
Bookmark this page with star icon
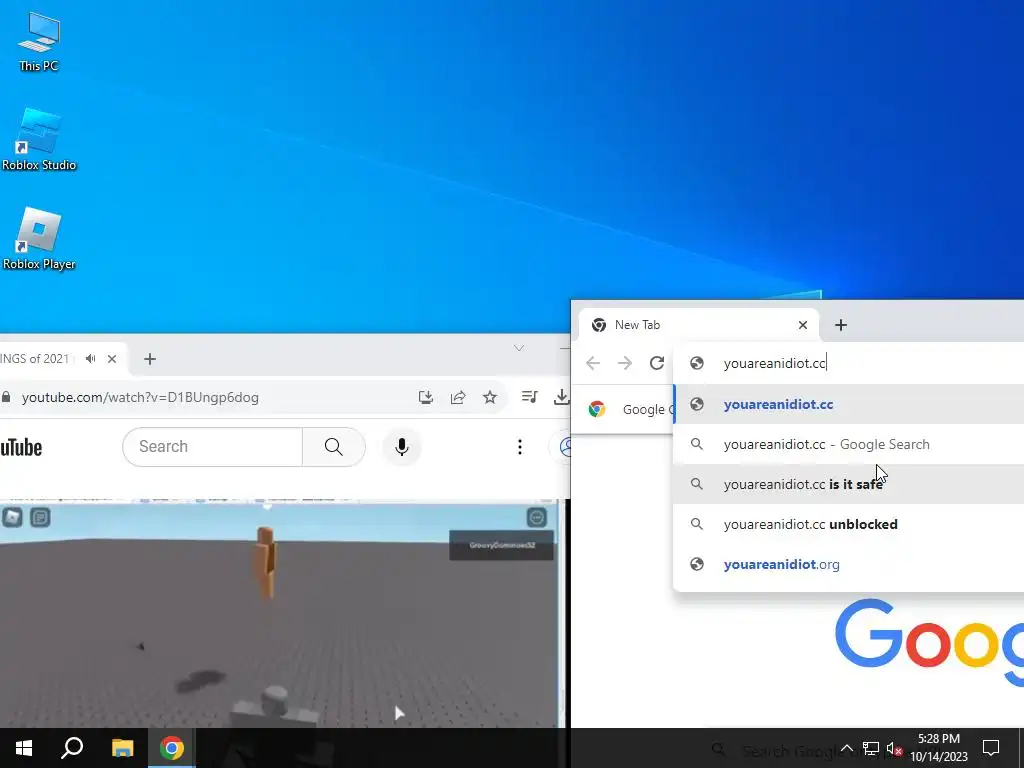tap(490, 397)
